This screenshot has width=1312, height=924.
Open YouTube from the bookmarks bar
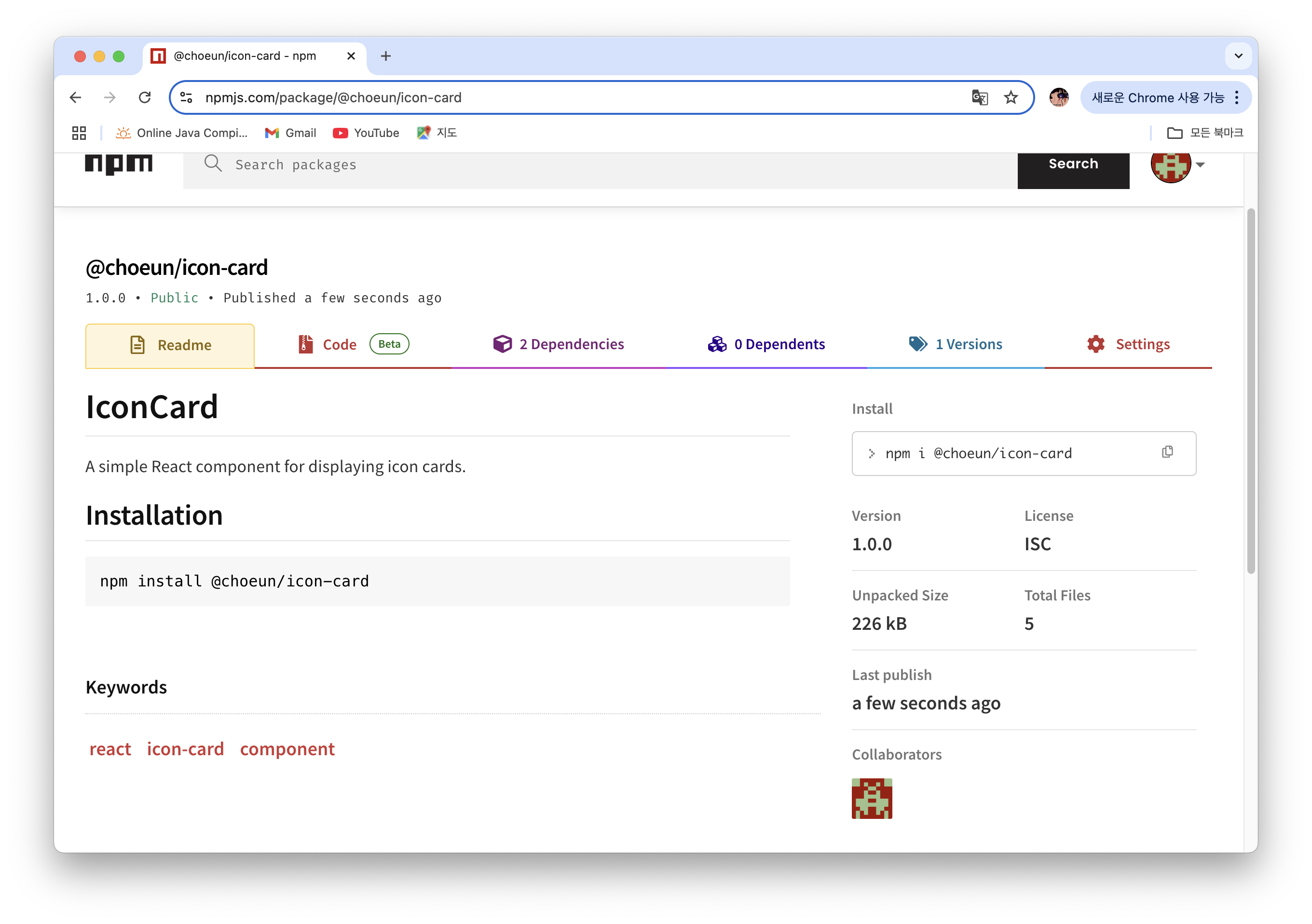tap(366, 133)
